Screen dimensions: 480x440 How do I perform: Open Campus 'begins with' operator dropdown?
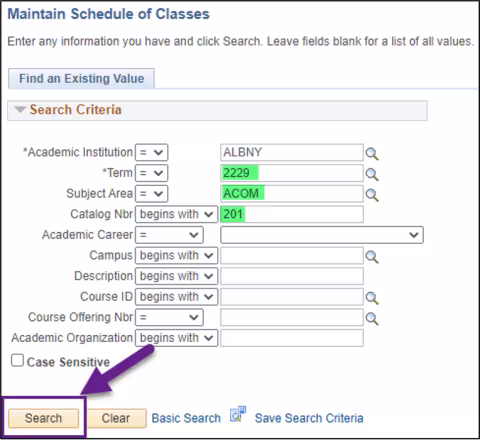tap(176, 255)
